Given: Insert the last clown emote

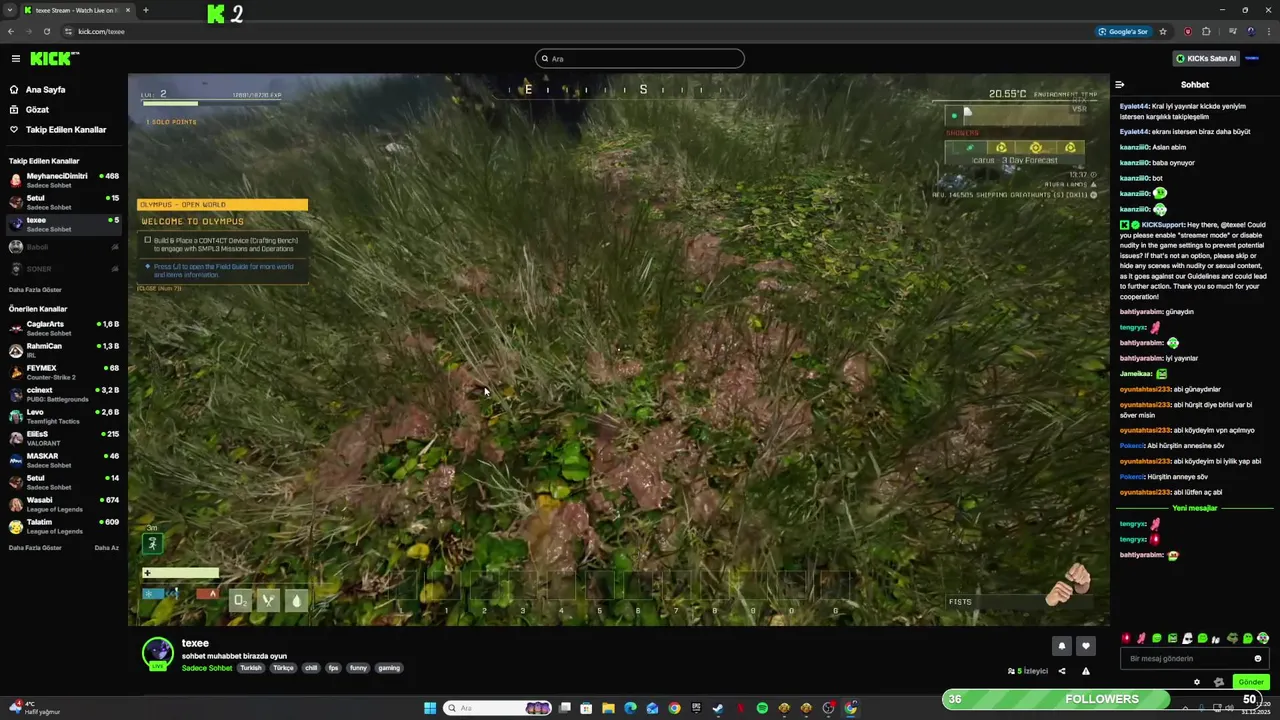Looking at the screenshot, I should click(1263, 638).
